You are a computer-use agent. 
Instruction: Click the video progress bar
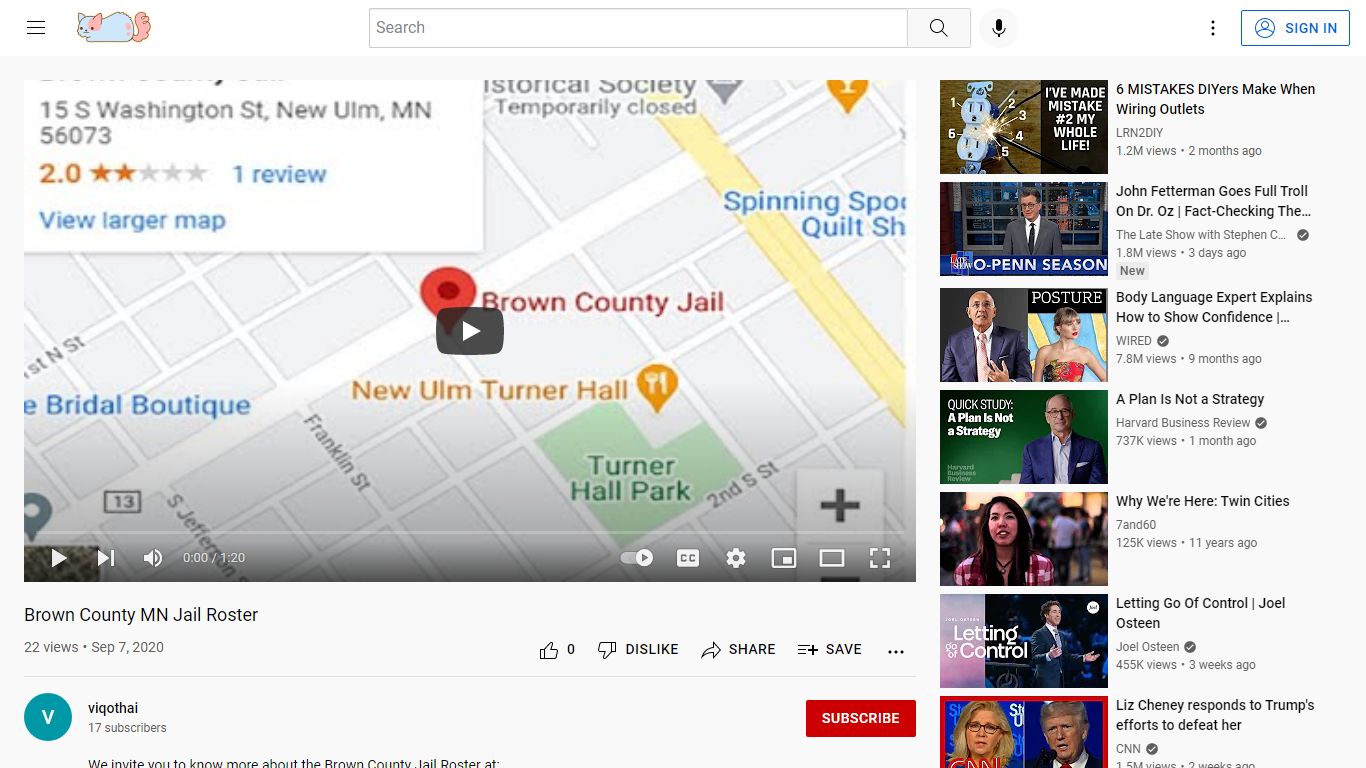coord(470,533)
